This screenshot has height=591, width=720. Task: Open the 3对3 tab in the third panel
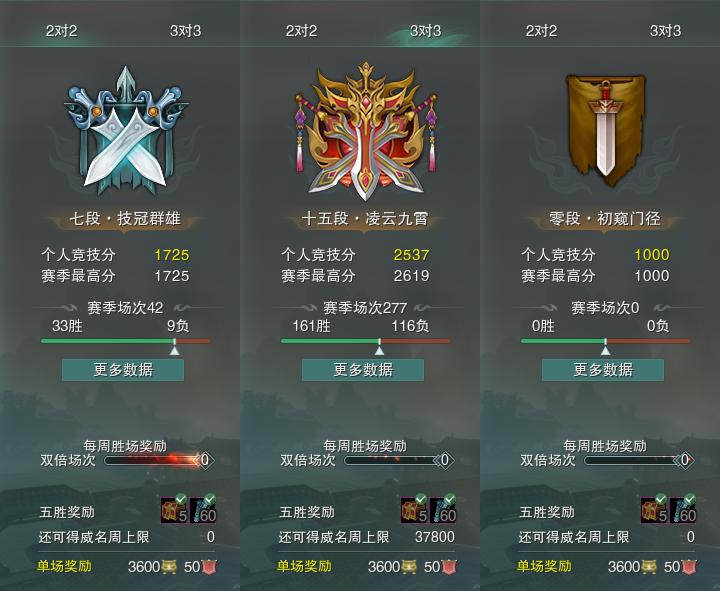coord(665,31)
